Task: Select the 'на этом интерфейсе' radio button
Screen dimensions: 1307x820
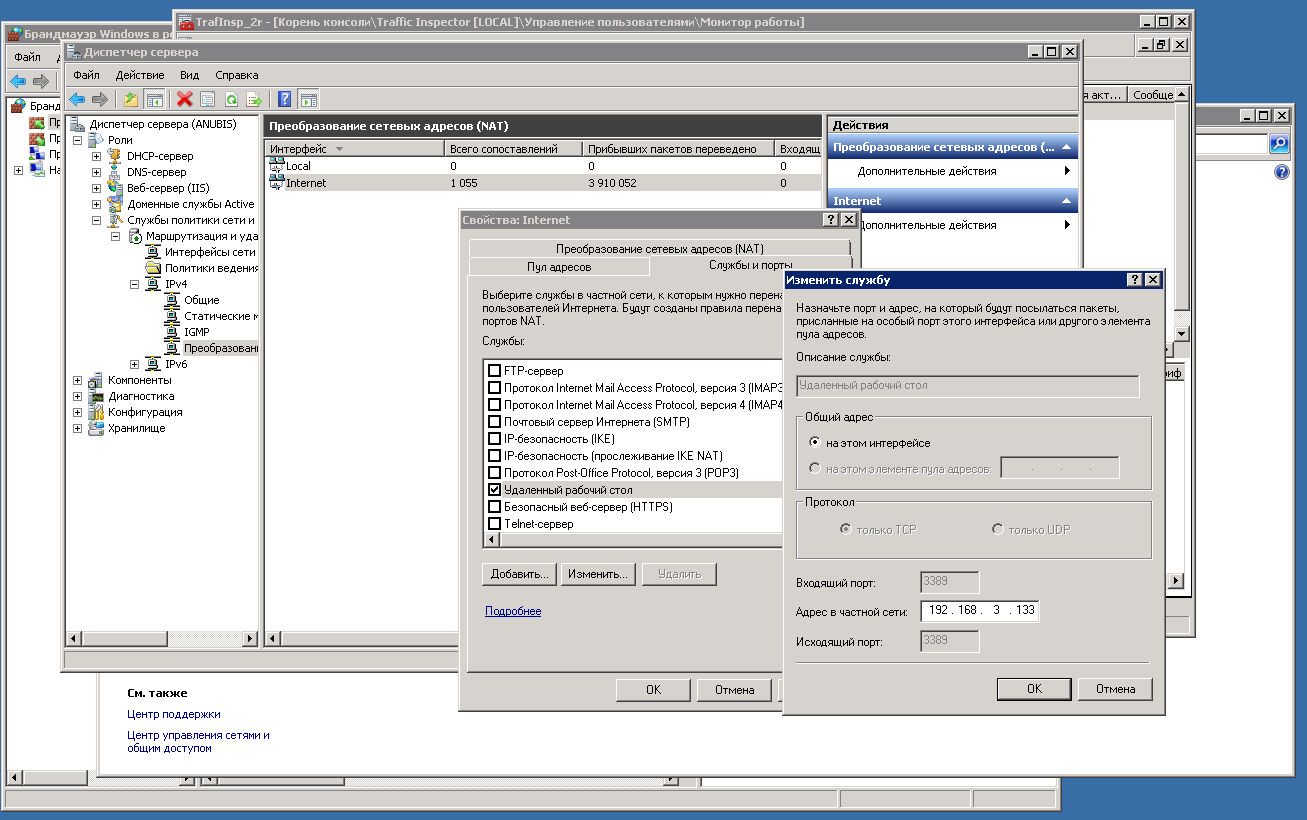Action: [816, 443]
